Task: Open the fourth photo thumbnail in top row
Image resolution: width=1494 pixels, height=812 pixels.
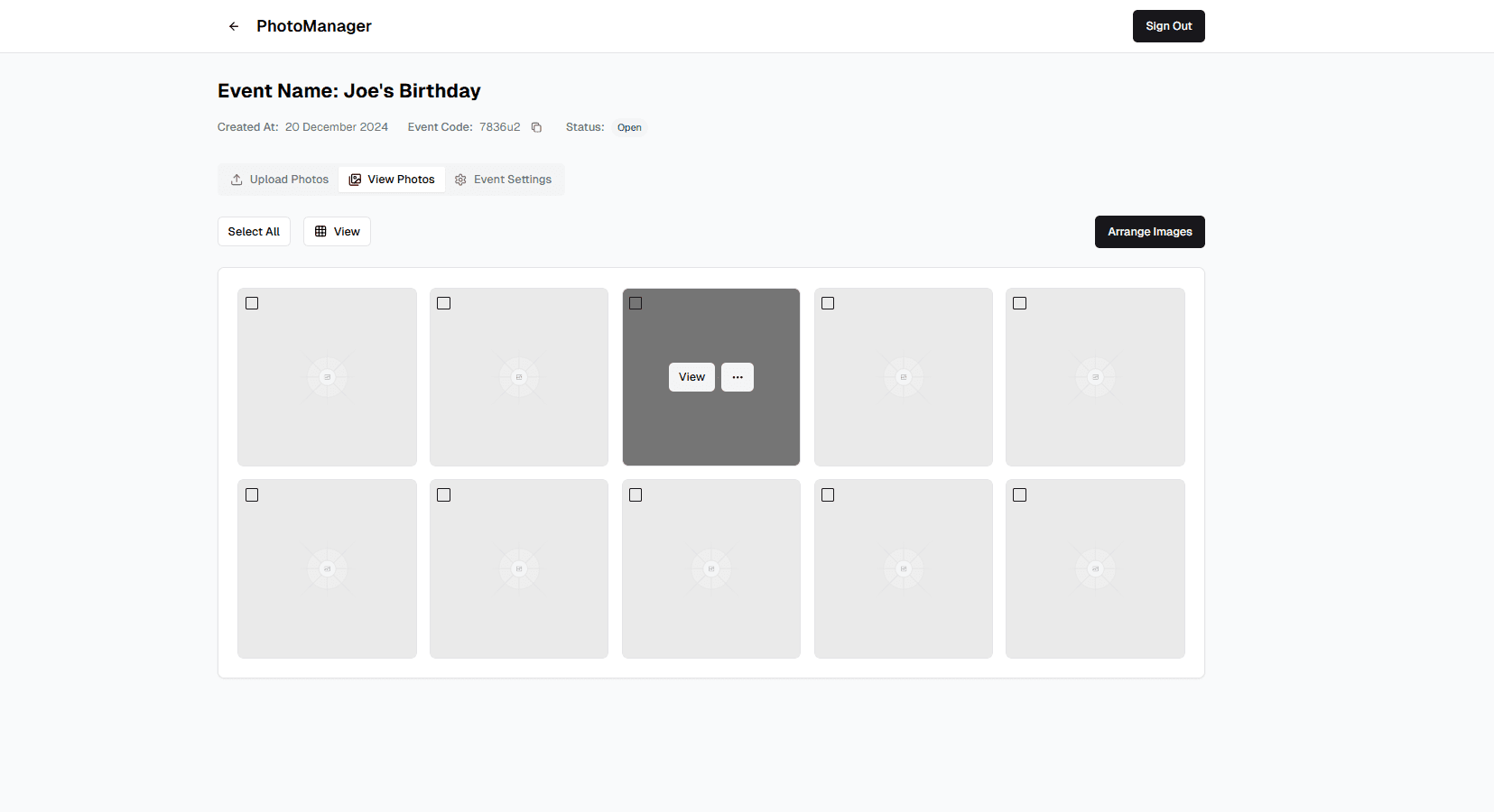Action: point(903,377)
